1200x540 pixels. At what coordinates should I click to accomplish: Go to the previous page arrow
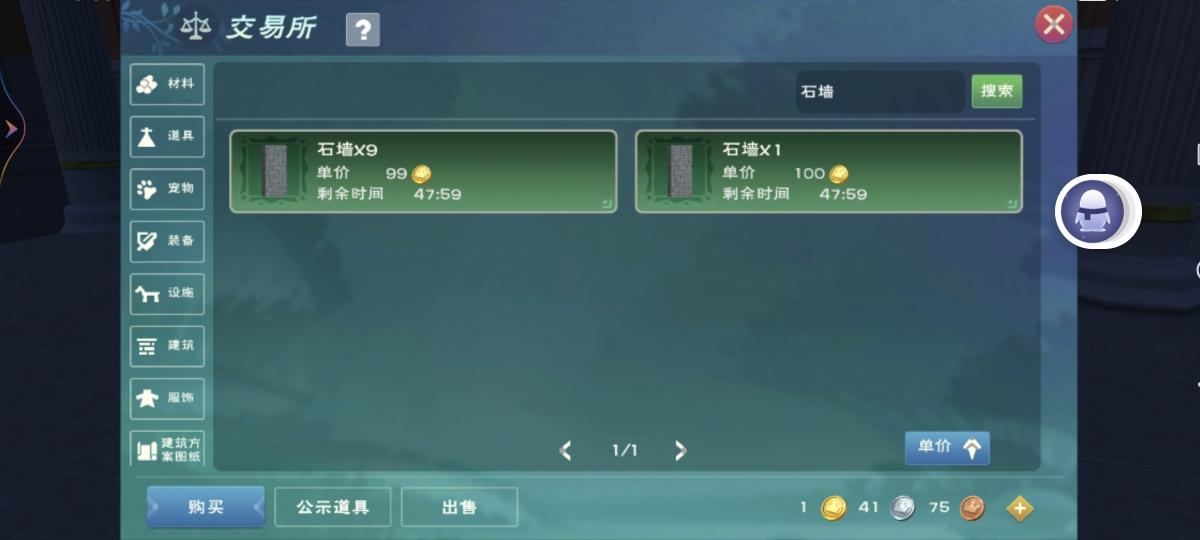(x=566, y=451)
